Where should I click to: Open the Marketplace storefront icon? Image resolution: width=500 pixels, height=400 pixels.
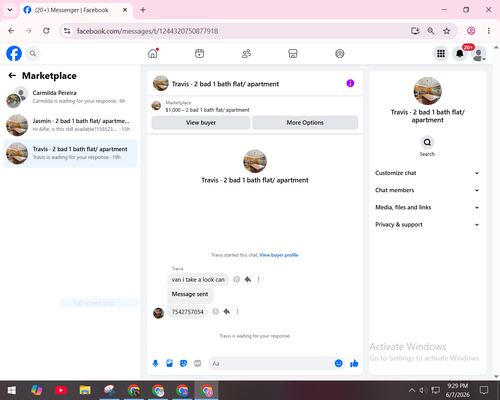tap(293, 53)
